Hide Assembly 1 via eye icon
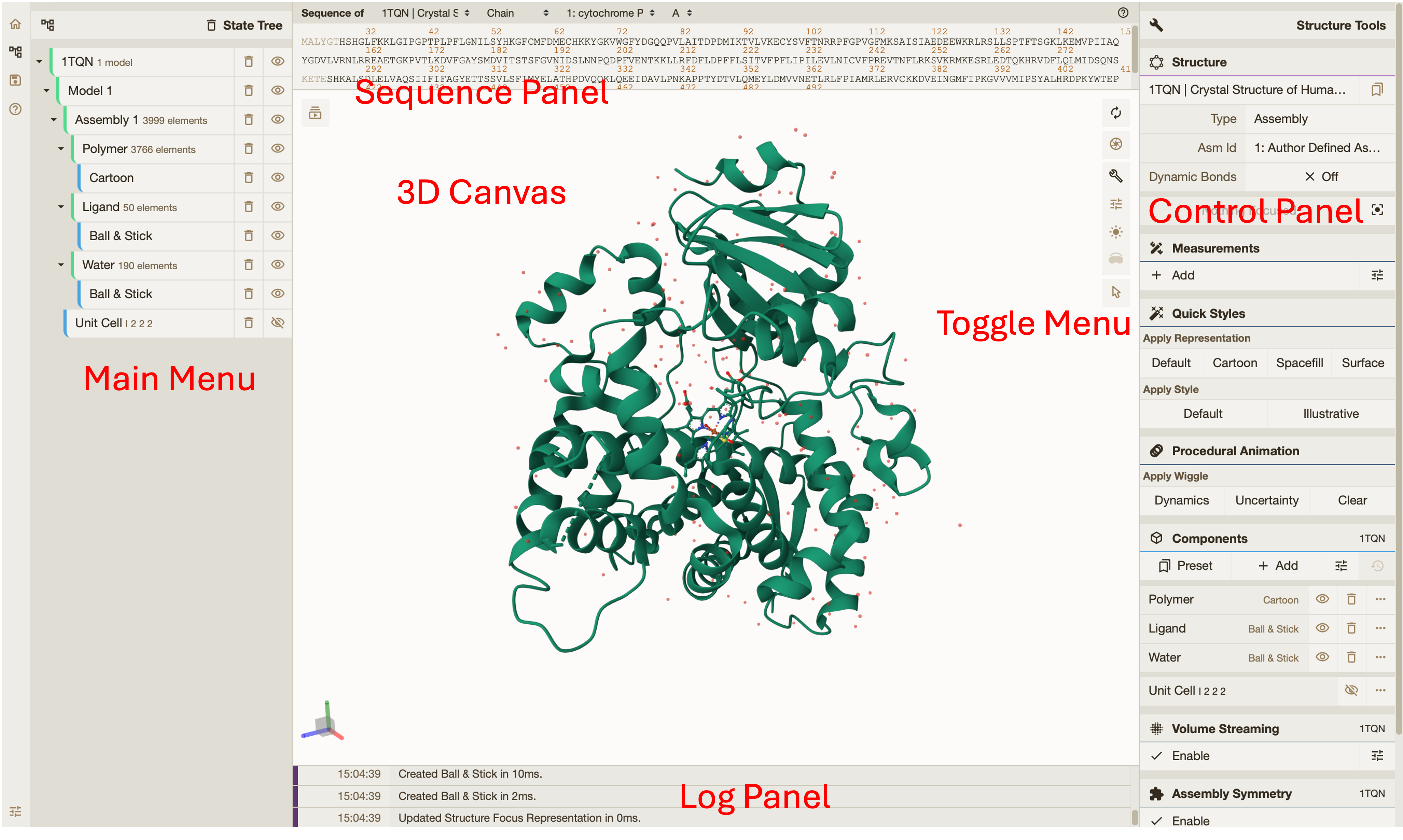Viewport: 1403px width, 840px height. pos(277,119)
